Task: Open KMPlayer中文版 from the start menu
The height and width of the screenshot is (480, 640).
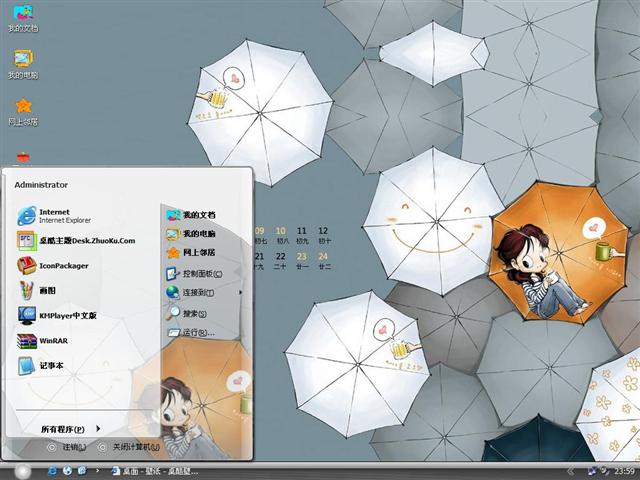Action: coord(67,316)
